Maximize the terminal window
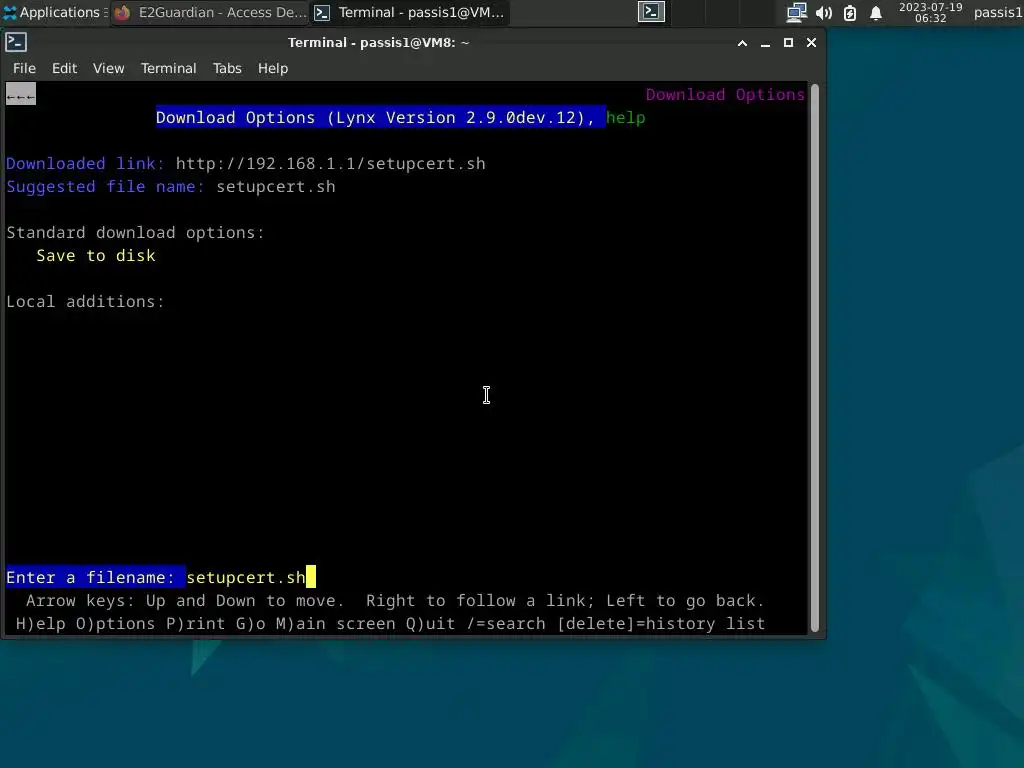 [x=788, y=43]
